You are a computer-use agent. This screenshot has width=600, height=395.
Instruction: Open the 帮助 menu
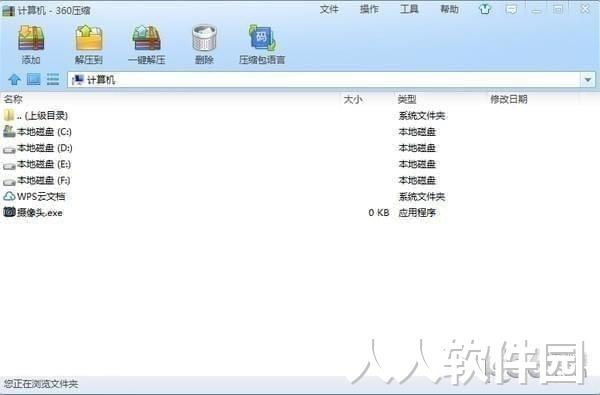coord(449,9)
